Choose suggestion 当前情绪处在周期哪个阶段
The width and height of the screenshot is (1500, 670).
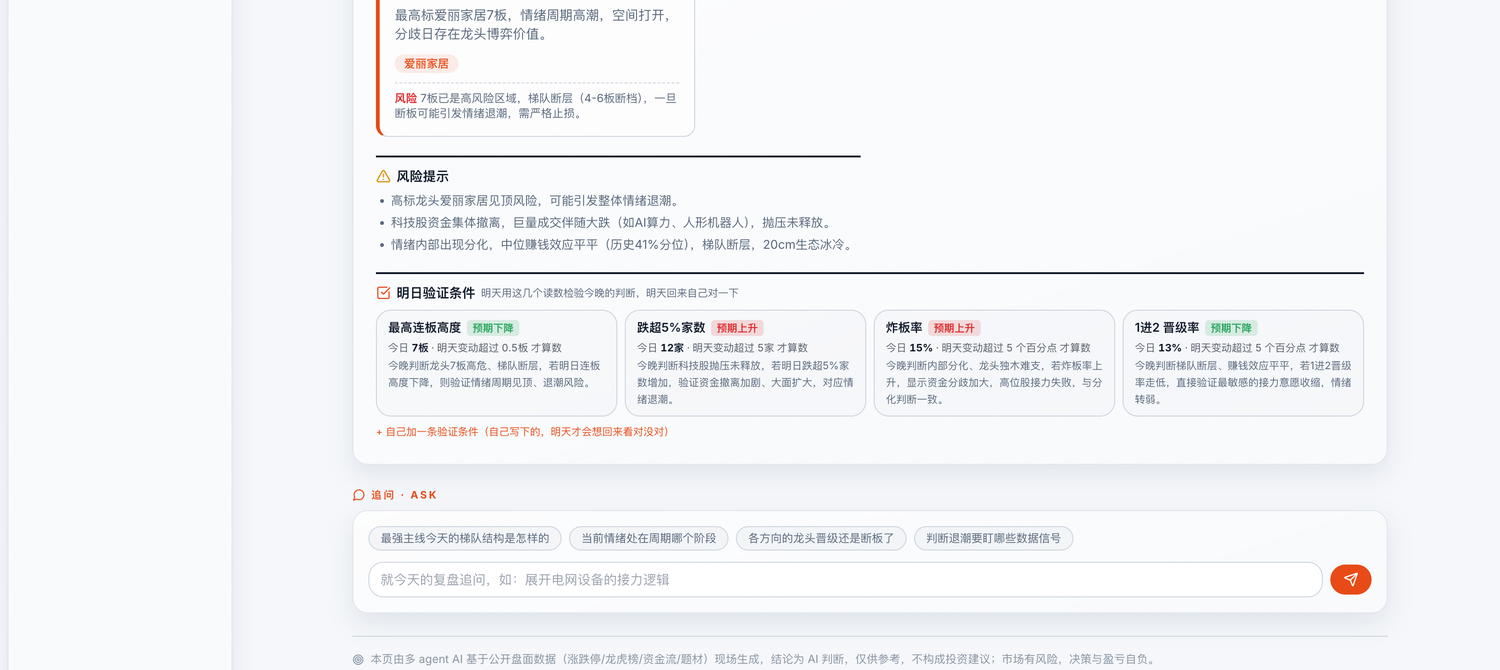[649, 538]
